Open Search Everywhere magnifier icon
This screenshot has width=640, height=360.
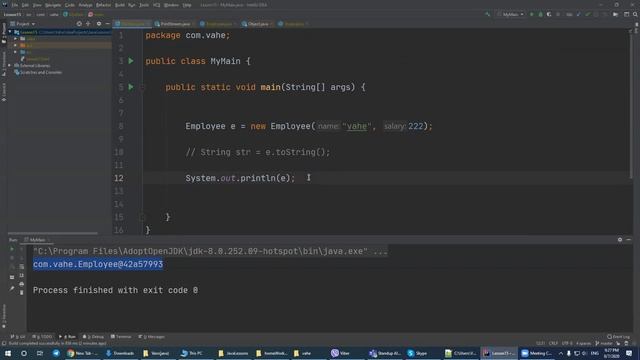point(635,14)
